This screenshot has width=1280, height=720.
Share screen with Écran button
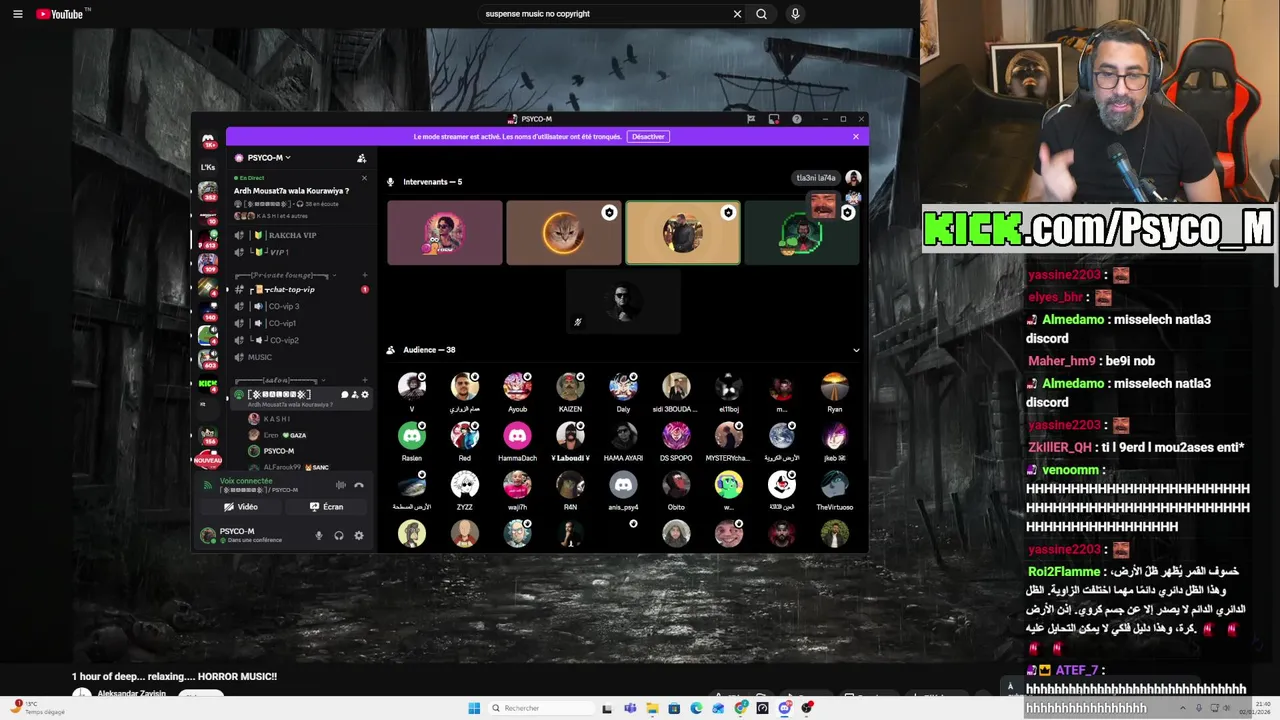click(327, 507)
